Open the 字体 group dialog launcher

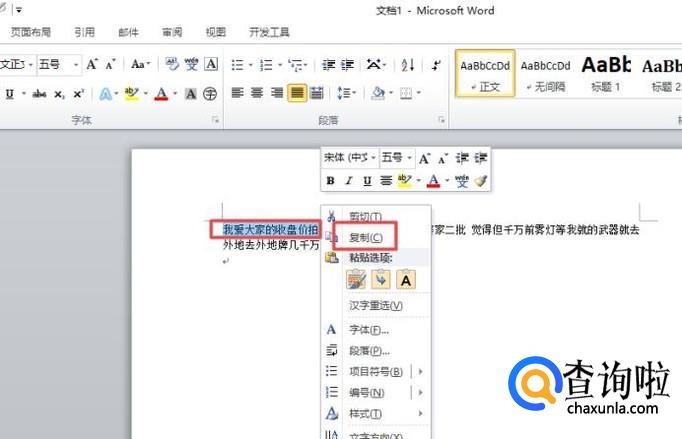tap(215, 120)
